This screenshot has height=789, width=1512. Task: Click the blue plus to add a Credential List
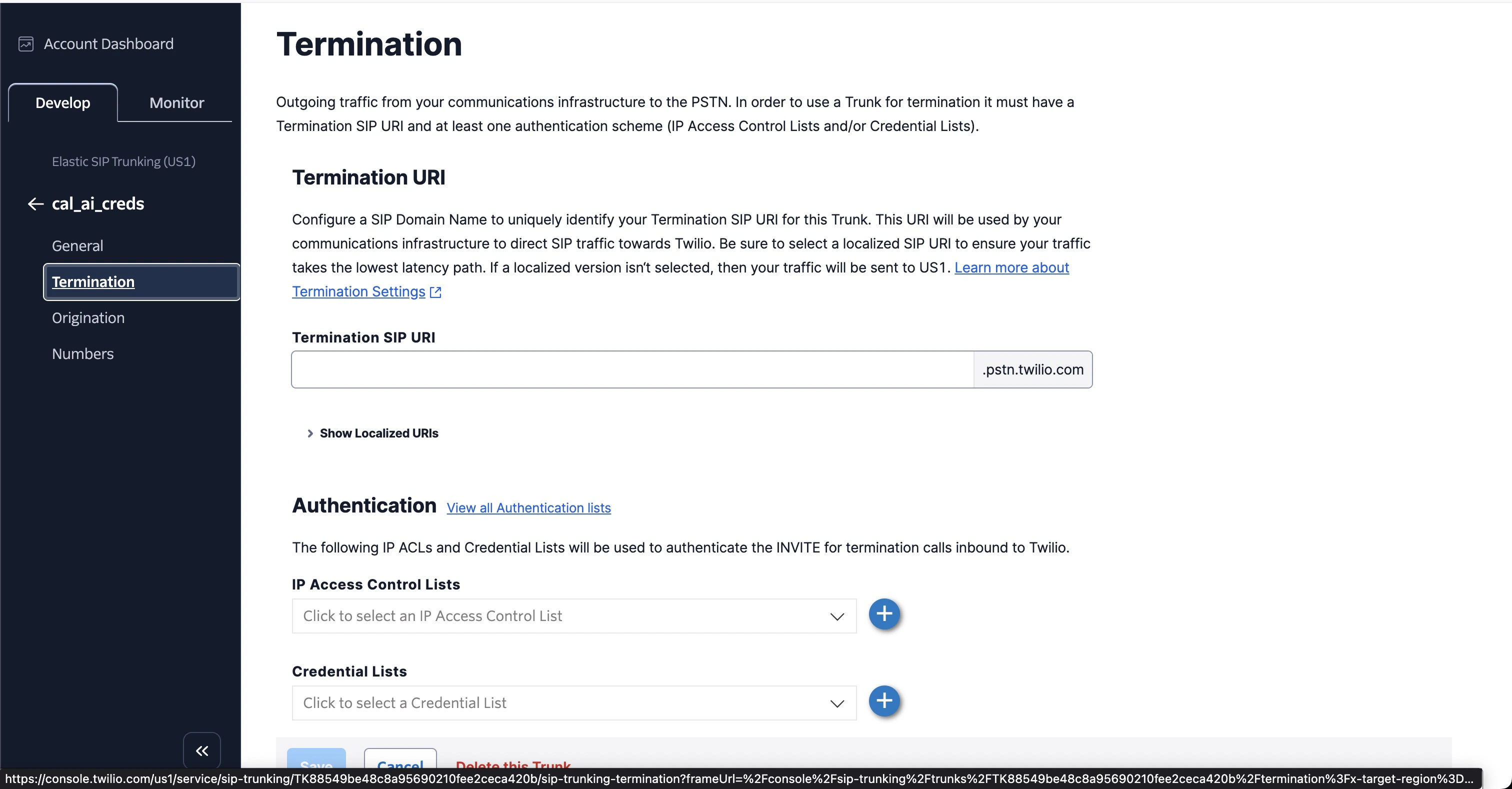click(x=884, y=701)
